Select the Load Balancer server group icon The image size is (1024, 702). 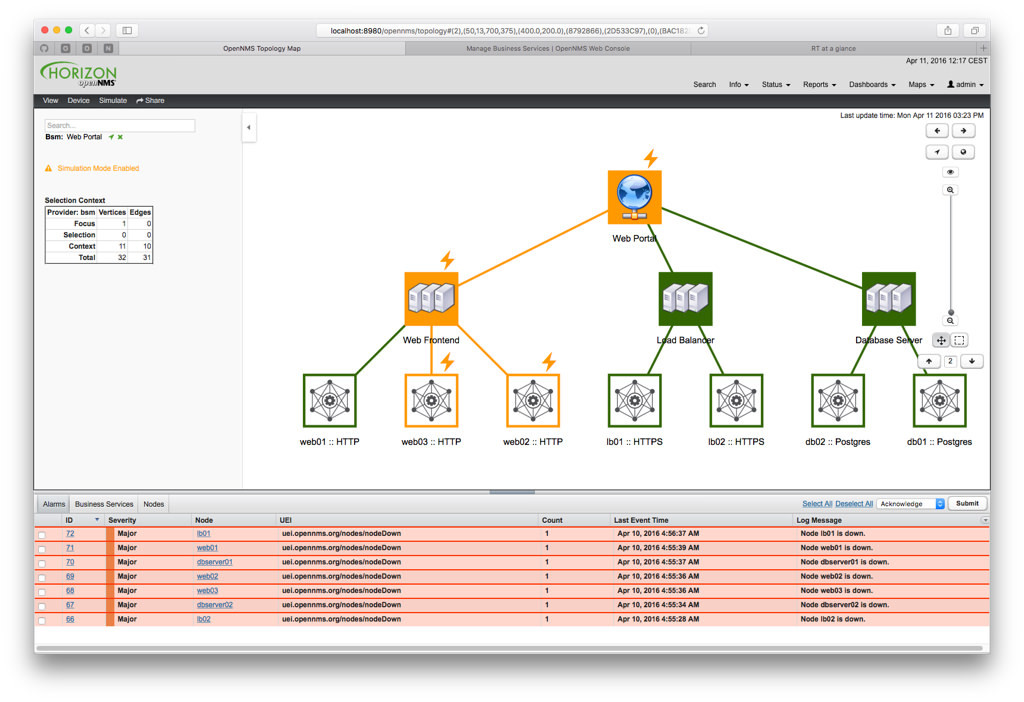pyautogui.click(x=685, y=298)
